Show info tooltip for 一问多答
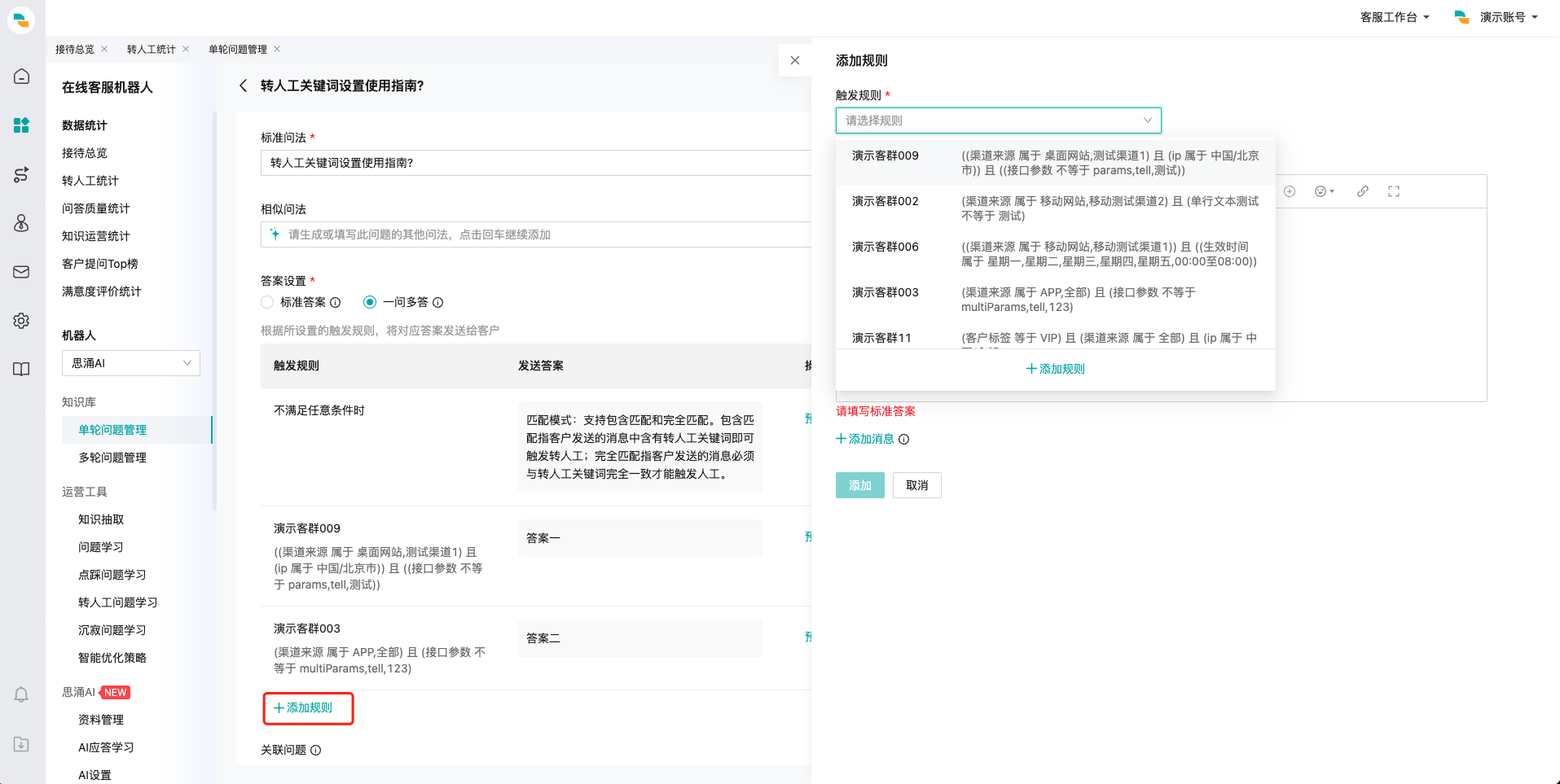Viewport: 1560px width, 784px height. click(x=437, y=302)
